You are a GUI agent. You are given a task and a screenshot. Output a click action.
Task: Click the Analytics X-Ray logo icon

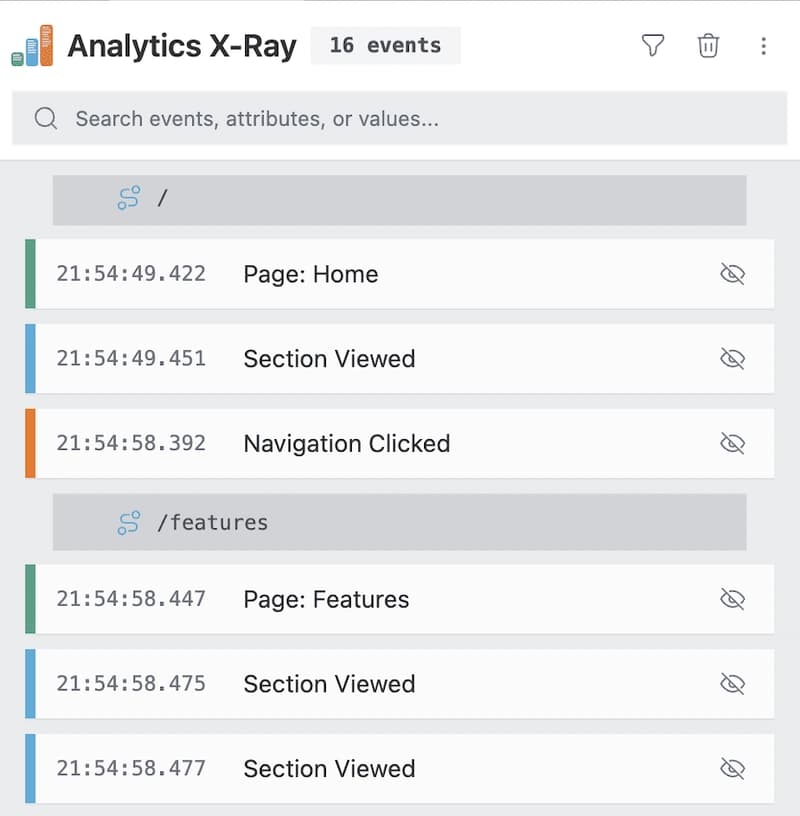[32, 45]
